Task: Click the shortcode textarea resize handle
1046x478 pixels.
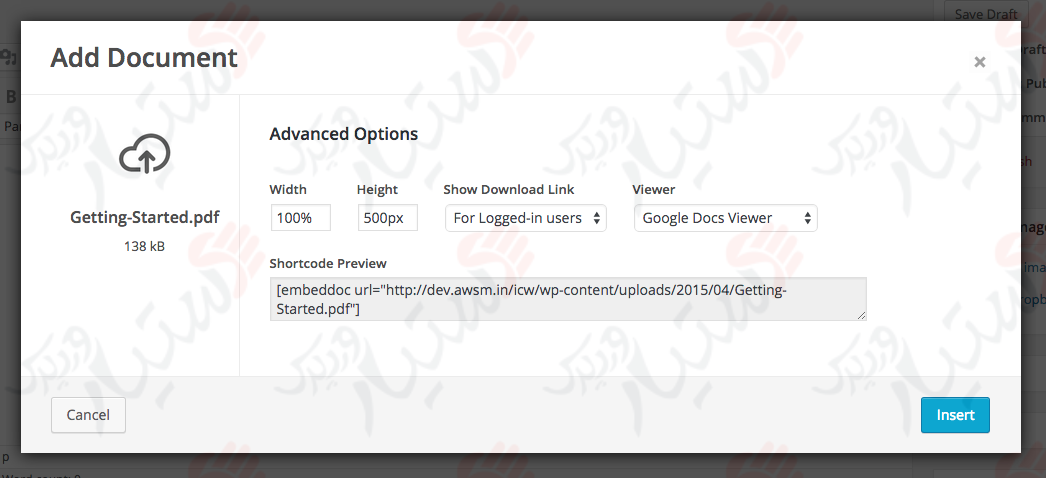Action: 861,315
